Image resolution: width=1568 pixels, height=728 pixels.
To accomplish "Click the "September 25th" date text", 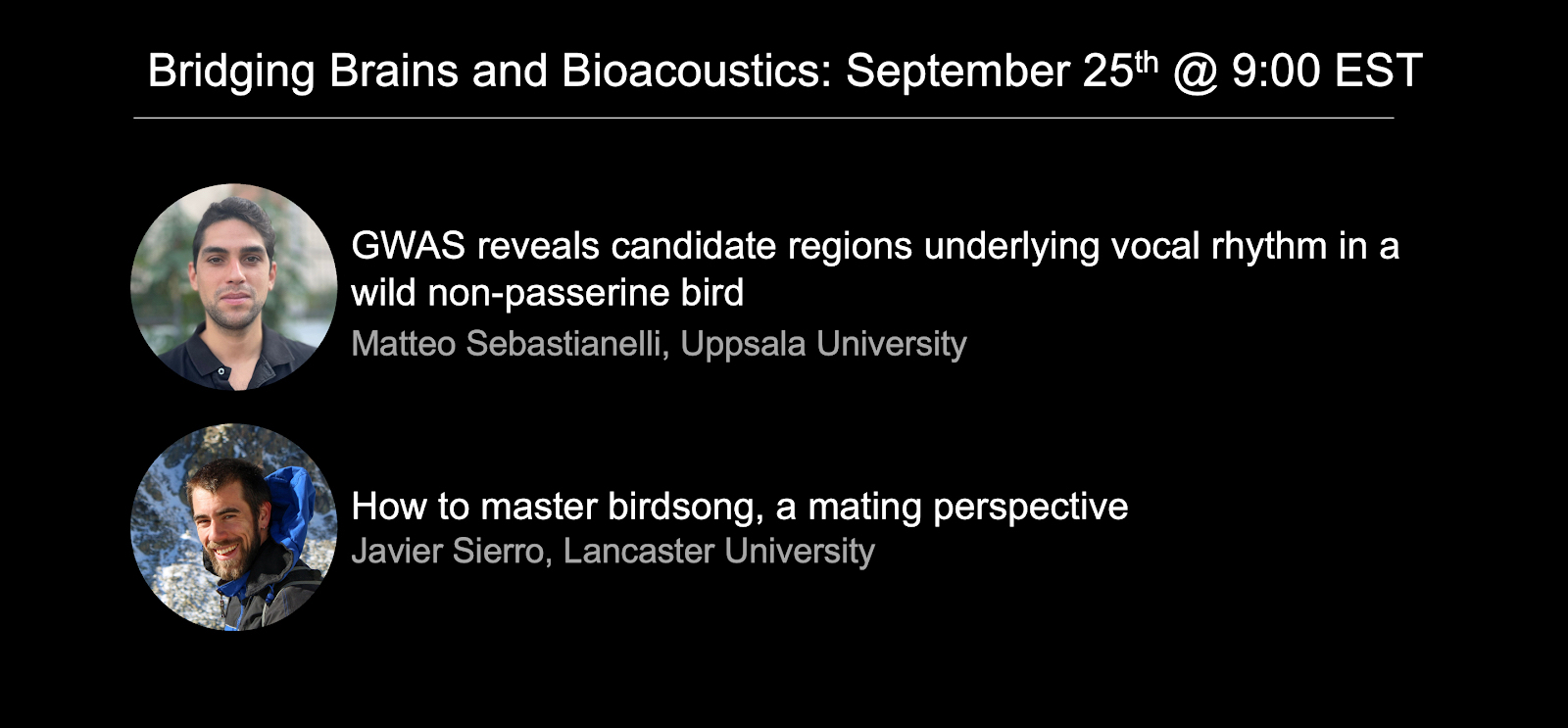I will (x=1001, y=72).
